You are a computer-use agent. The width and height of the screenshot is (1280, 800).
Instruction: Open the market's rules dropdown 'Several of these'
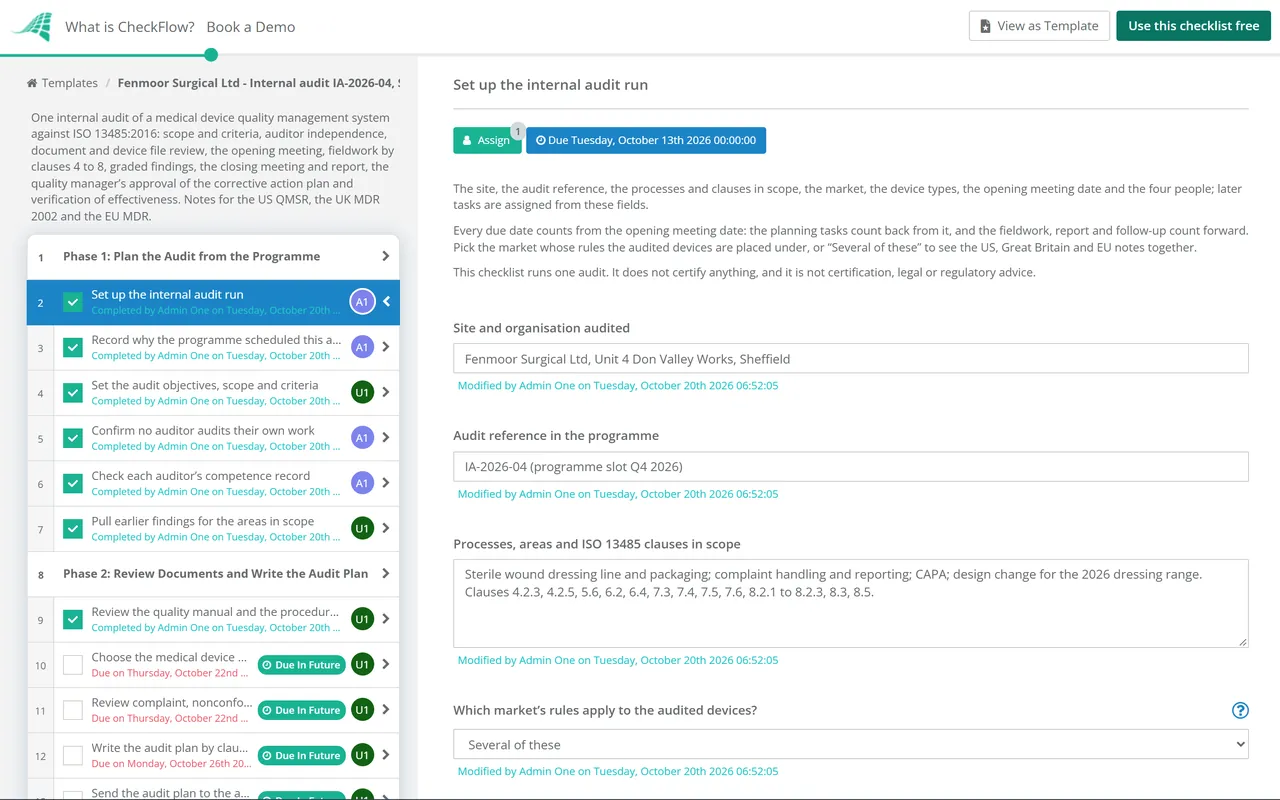(x=851, y=745)
